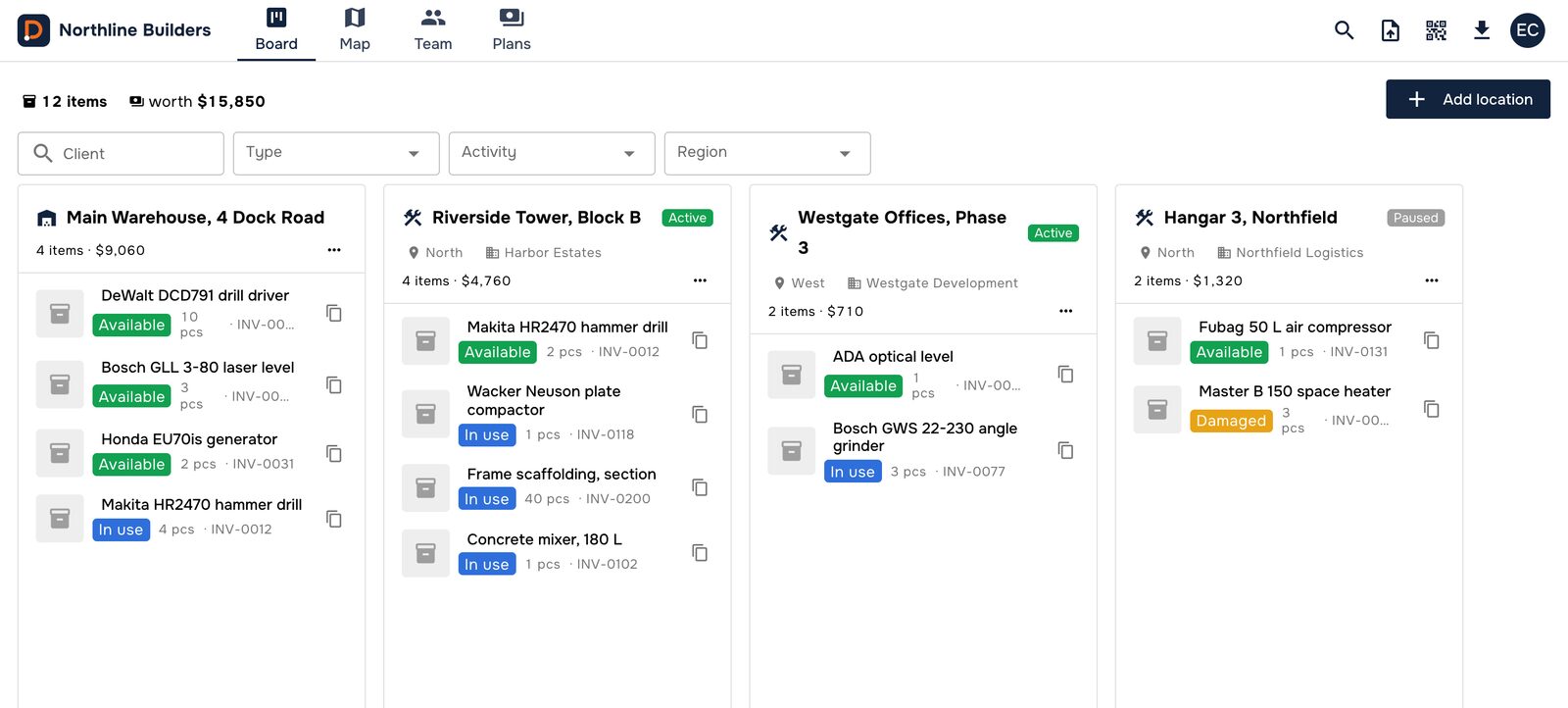The height and width of the screenshot is (708, 1568).
Task: Copy the Wacker Neuson plate compactor item
Action: [x=700, y=414]
